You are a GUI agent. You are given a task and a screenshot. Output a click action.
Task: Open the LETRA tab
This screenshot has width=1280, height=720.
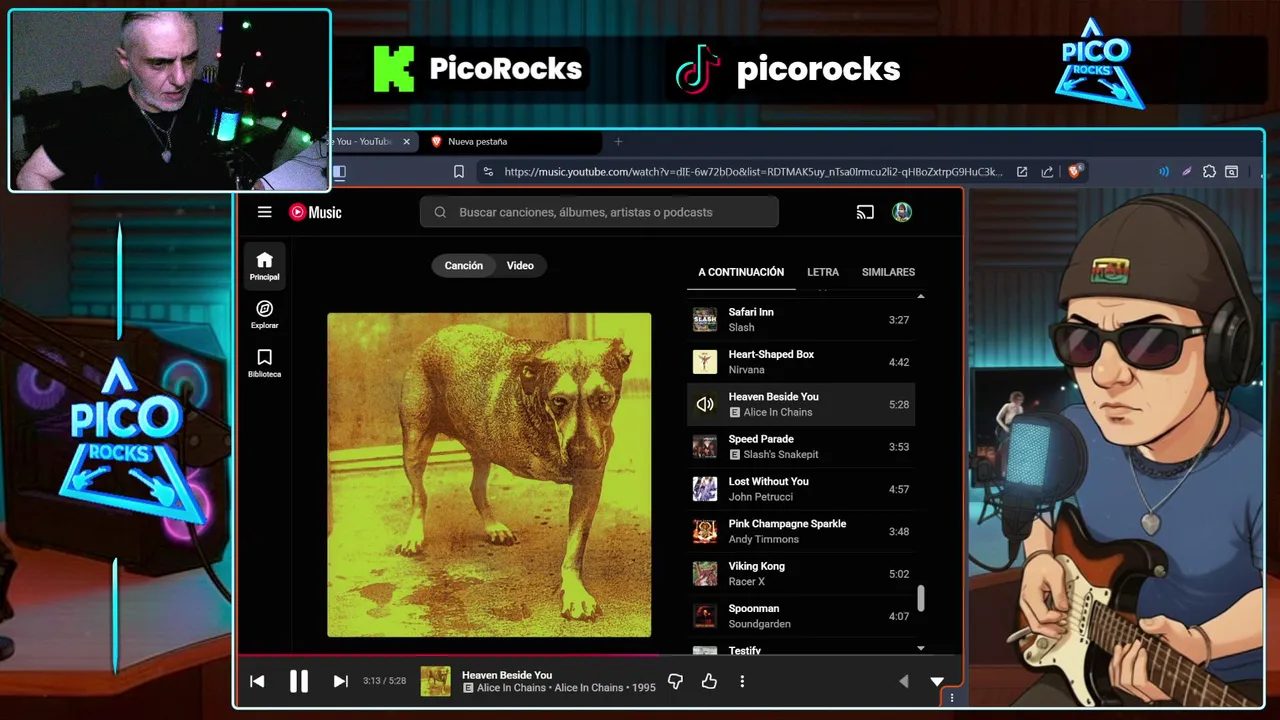pos(823,272)
